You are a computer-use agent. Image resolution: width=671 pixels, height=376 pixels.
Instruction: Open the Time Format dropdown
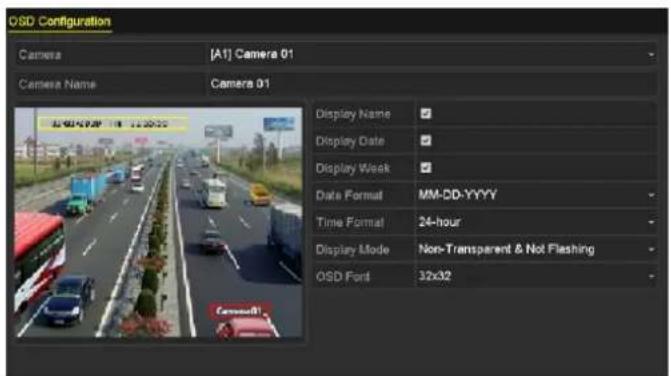pos(536,222)
